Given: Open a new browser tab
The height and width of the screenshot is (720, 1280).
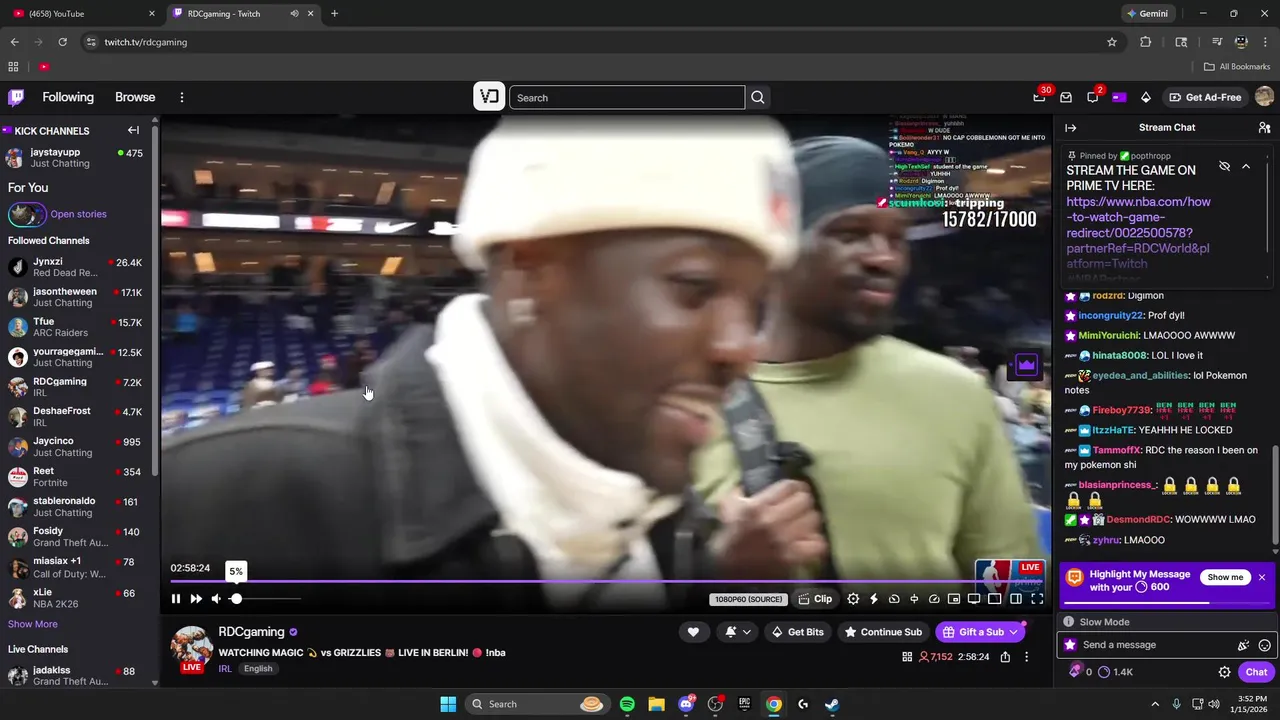Looking at the screenshot, I should [x=334, y=14].
